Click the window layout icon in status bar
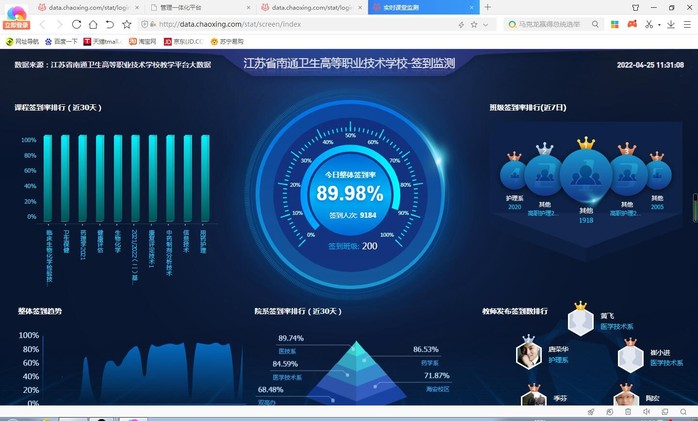This screenshot has width=698, height=421. pyautogui.click(x=665, y=412)
